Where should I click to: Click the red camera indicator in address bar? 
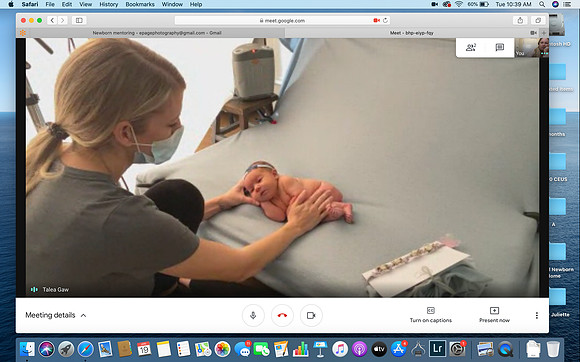pos(377,20)
